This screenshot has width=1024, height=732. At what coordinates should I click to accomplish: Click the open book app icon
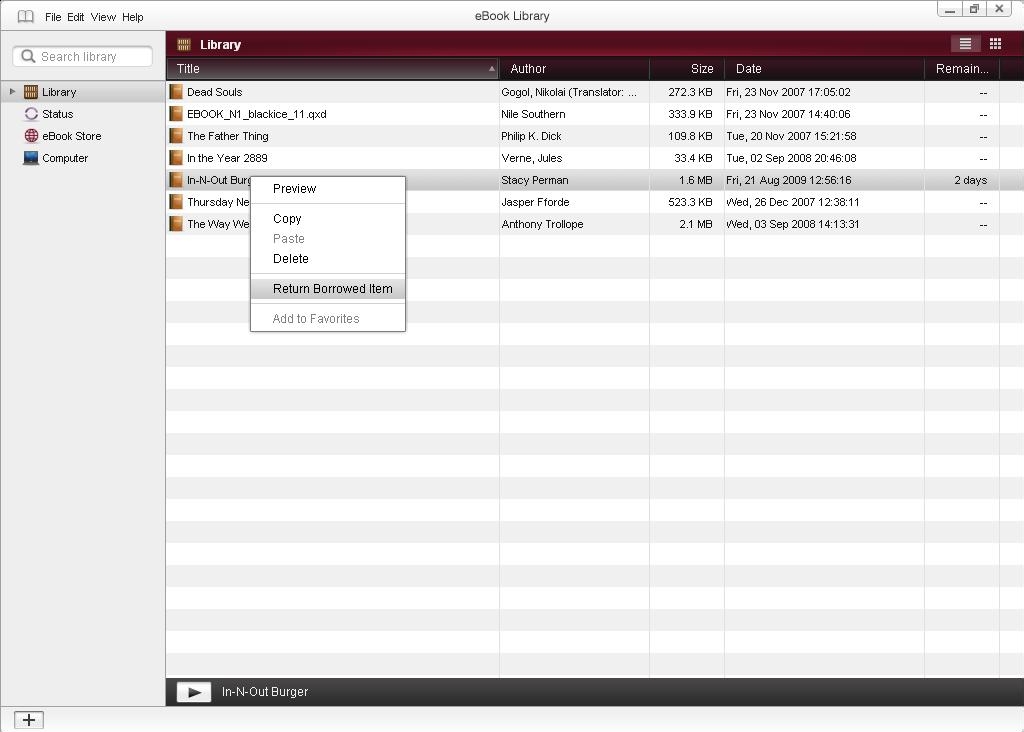pos(25,16)
